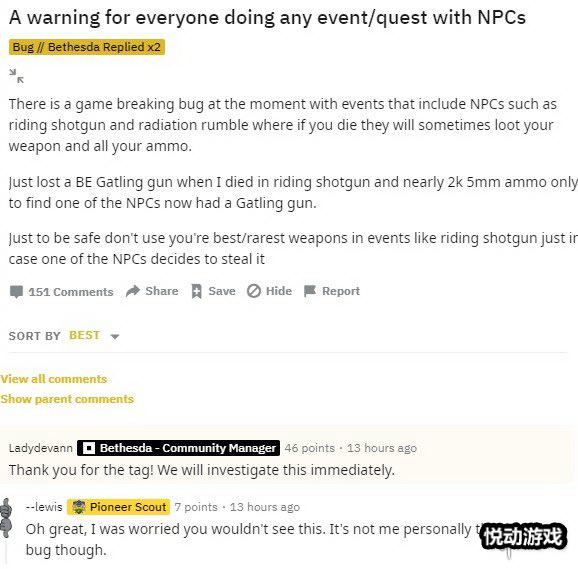The height and width of the screenshot is (569, 578).
Task: Click the post title about NPC events
Action: [x=267, y=17]
